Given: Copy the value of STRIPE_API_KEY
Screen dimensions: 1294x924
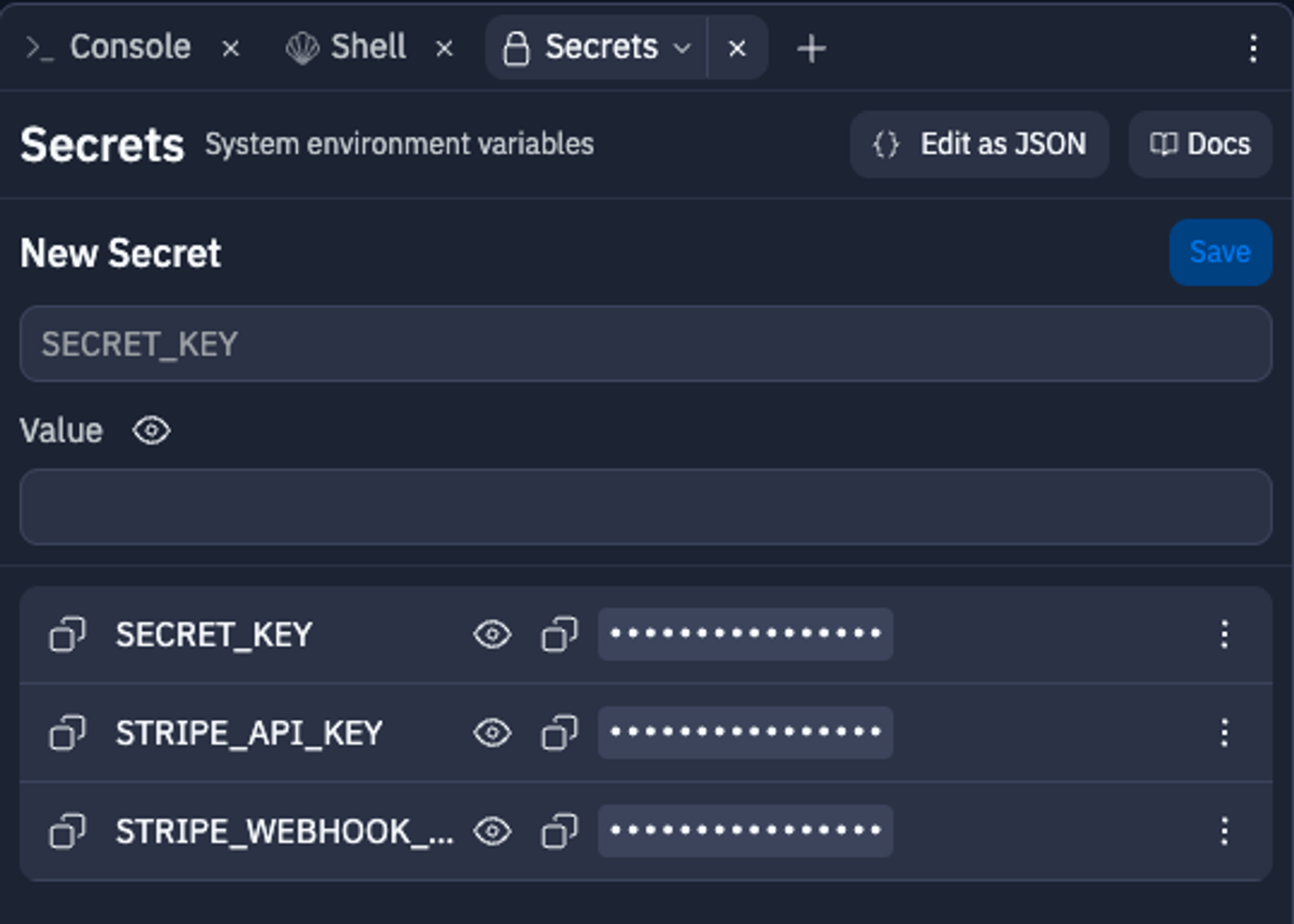Looking at the screenshot, I should coord(559,733).
